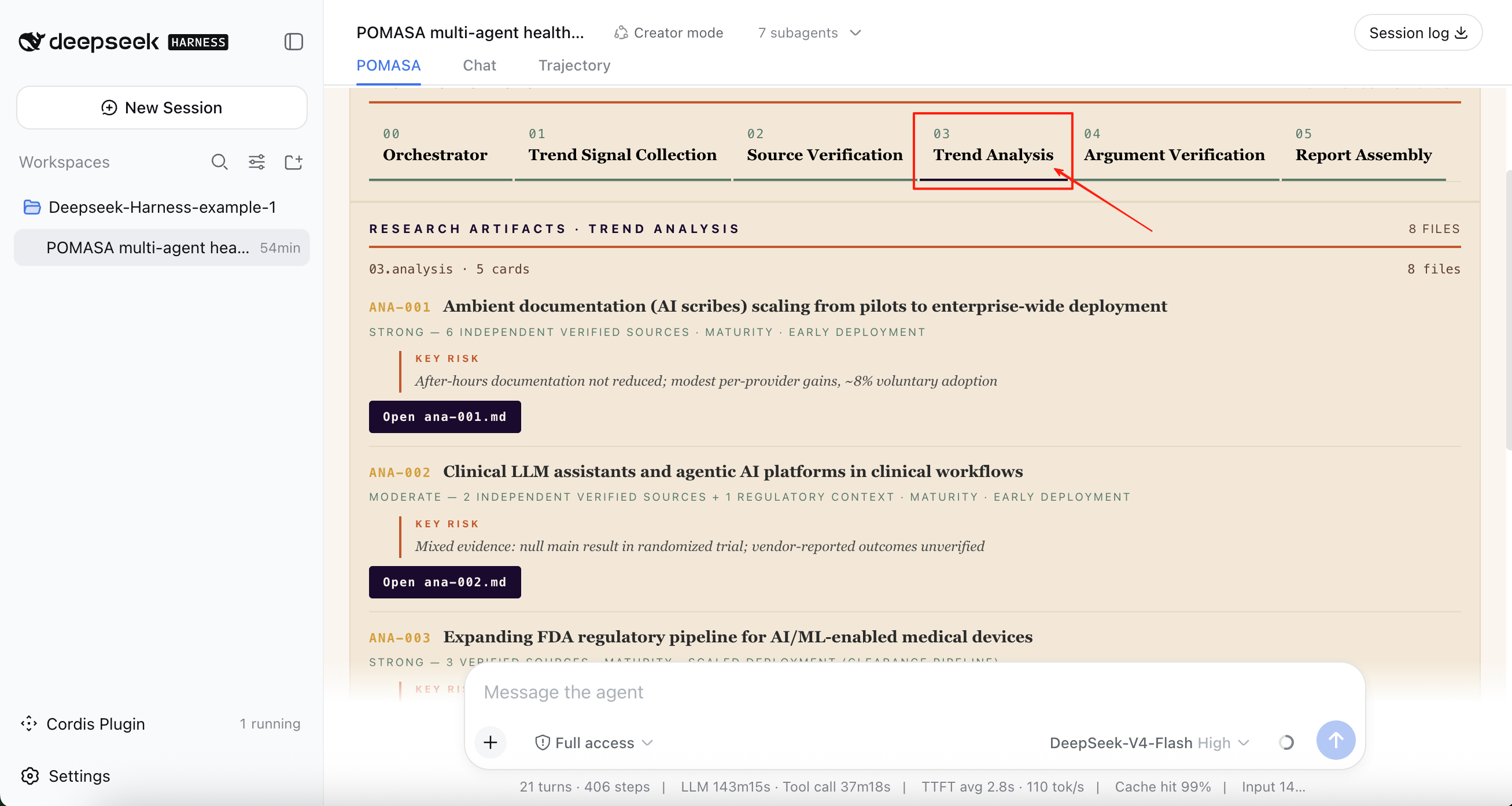Switch to the Trajectory tab
This screenshot has width=1512, height=806.
click(x=574, y=65)
